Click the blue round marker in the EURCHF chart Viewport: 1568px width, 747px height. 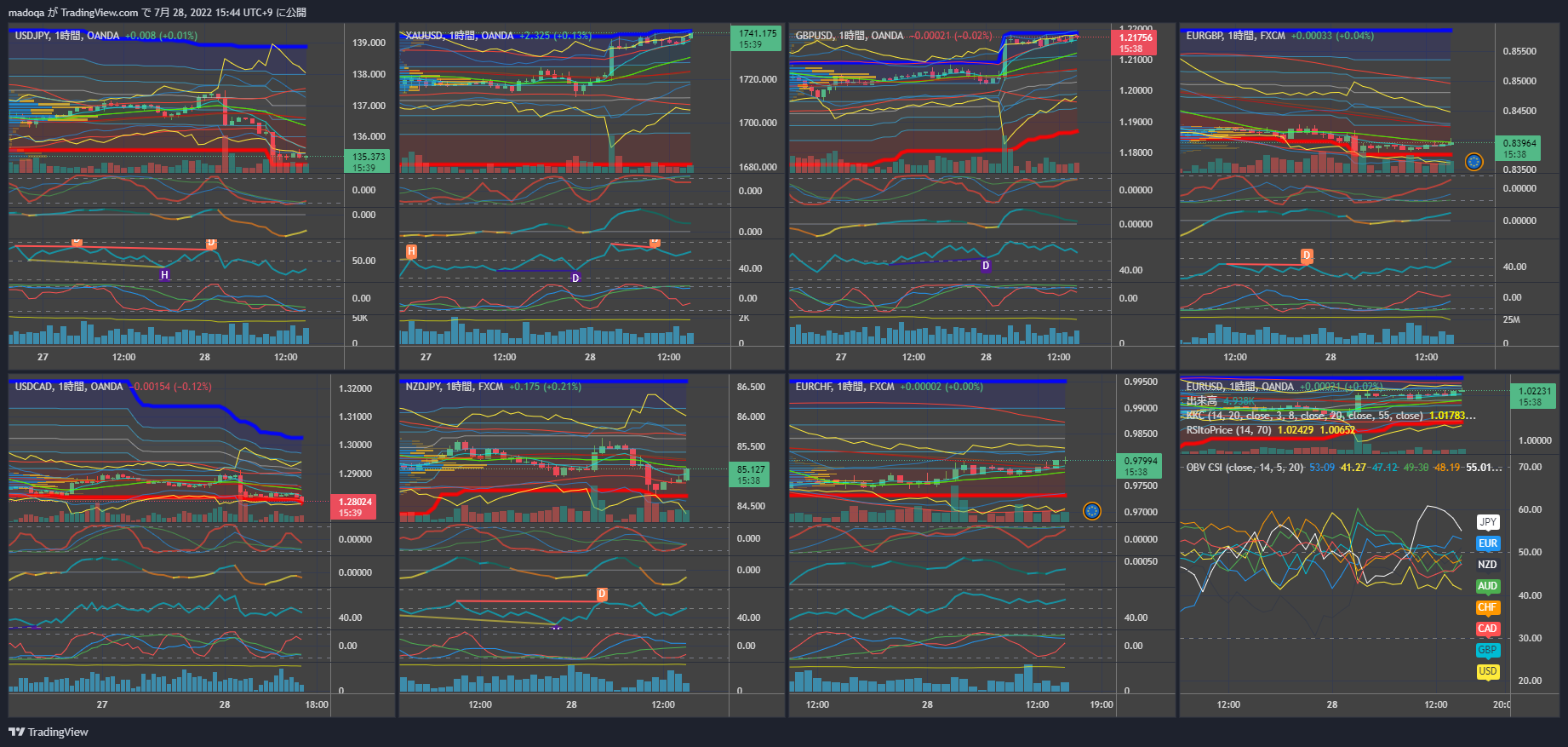pyautogui.click(x=1092, y=511)
